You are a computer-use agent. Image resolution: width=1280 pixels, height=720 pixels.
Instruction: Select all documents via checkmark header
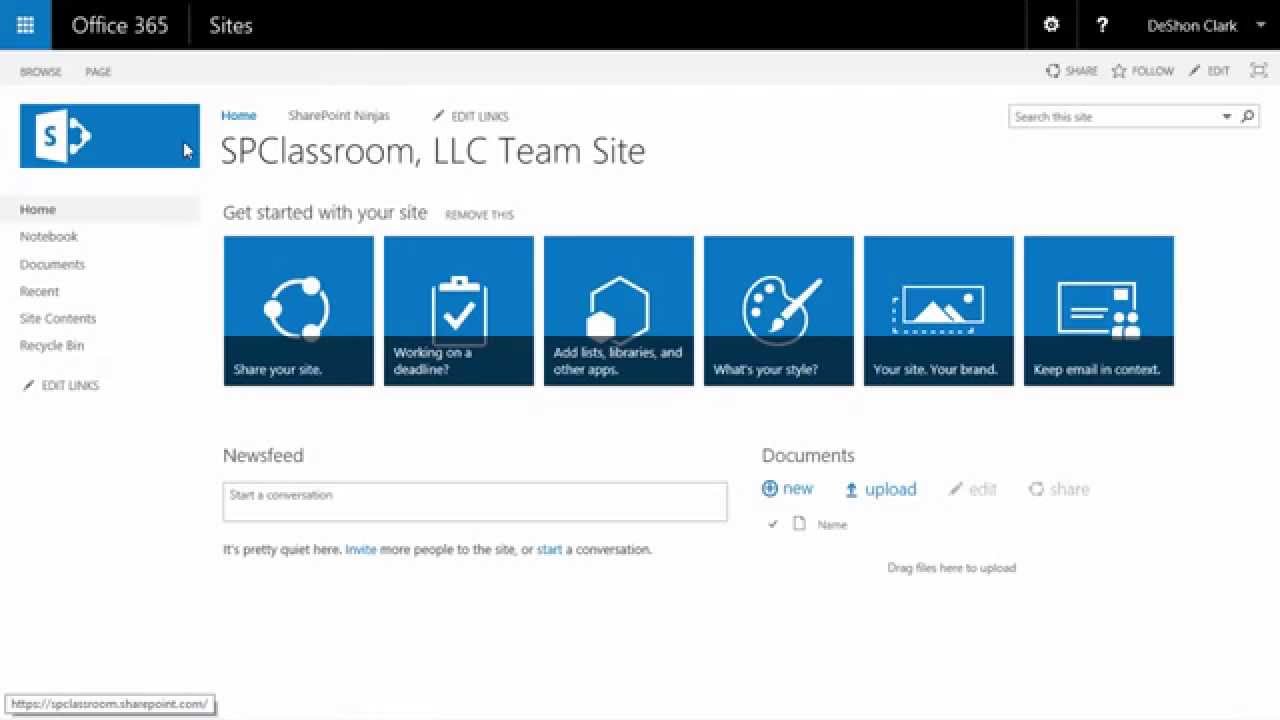[x=772, y=524]
